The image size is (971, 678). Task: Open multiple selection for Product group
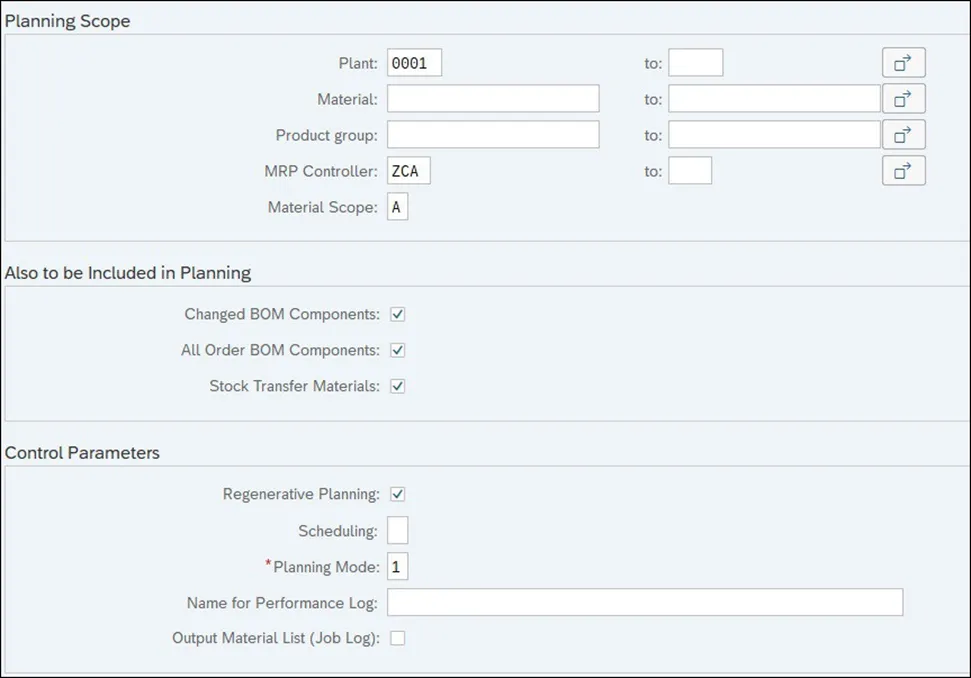[903, 135]
